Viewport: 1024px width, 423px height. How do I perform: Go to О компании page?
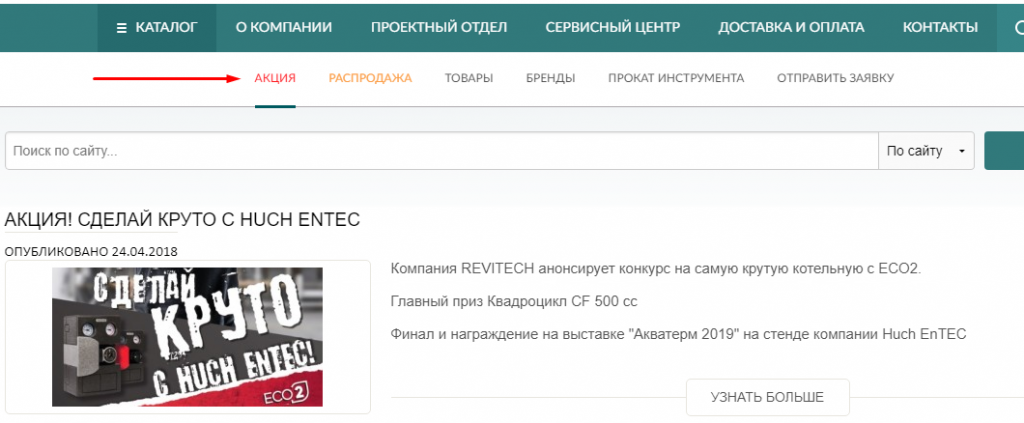[x=283, y=27]
